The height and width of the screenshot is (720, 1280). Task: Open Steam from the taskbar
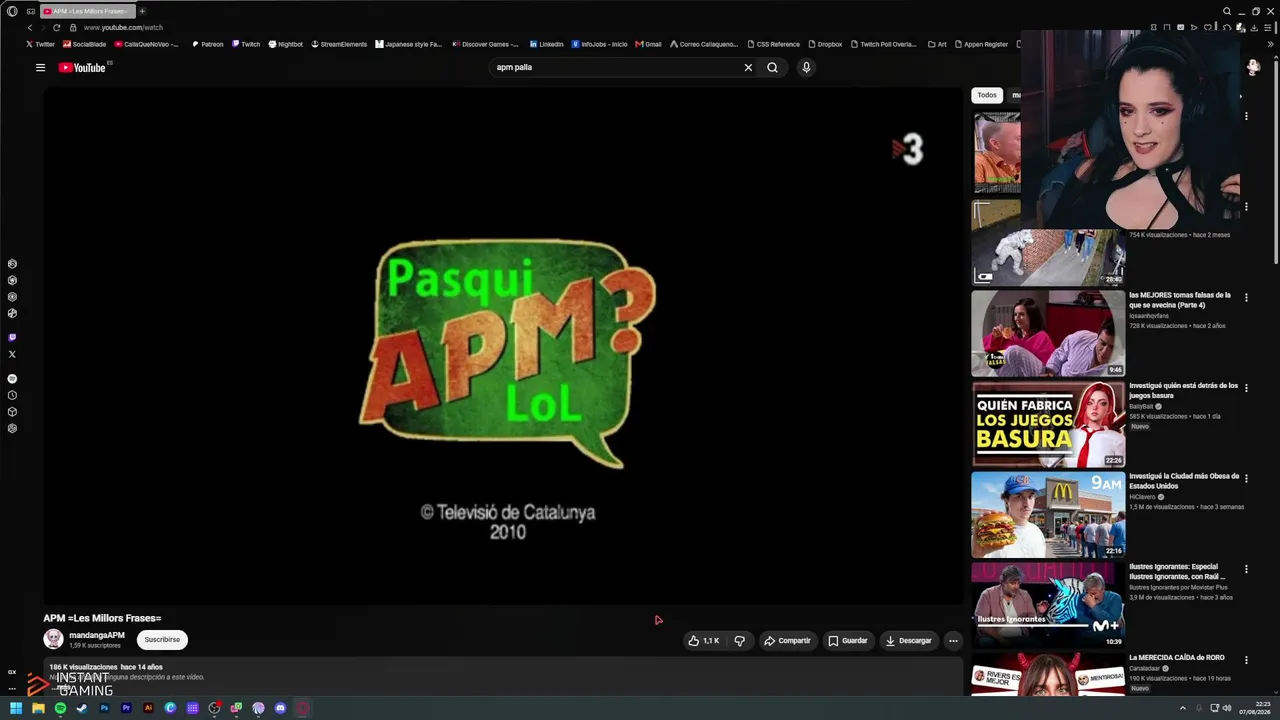coord(82,708)
